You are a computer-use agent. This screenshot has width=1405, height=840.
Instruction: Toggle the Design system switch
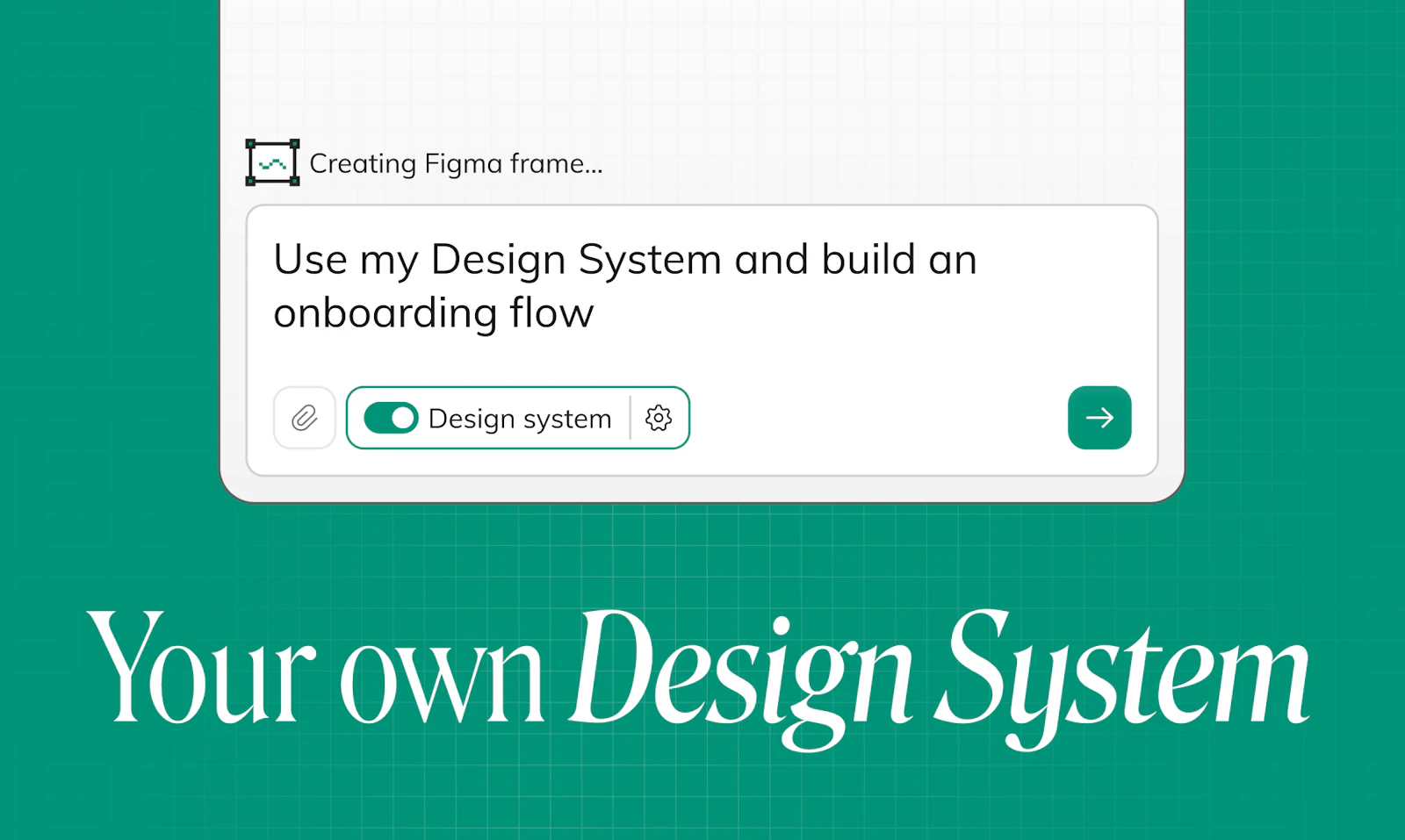(391, 418)
